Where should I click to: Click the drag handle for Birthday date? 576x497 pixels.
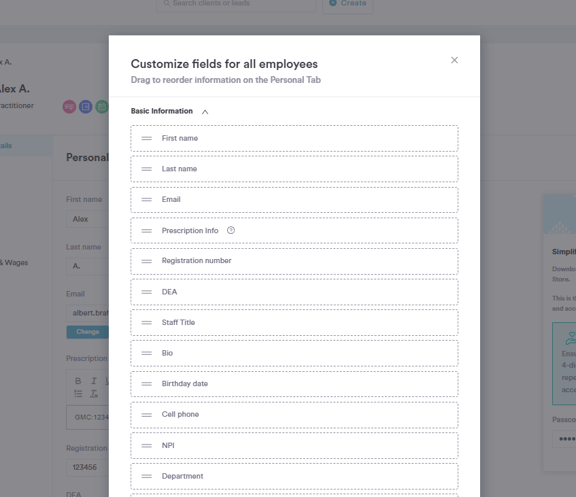coord(147,384)
